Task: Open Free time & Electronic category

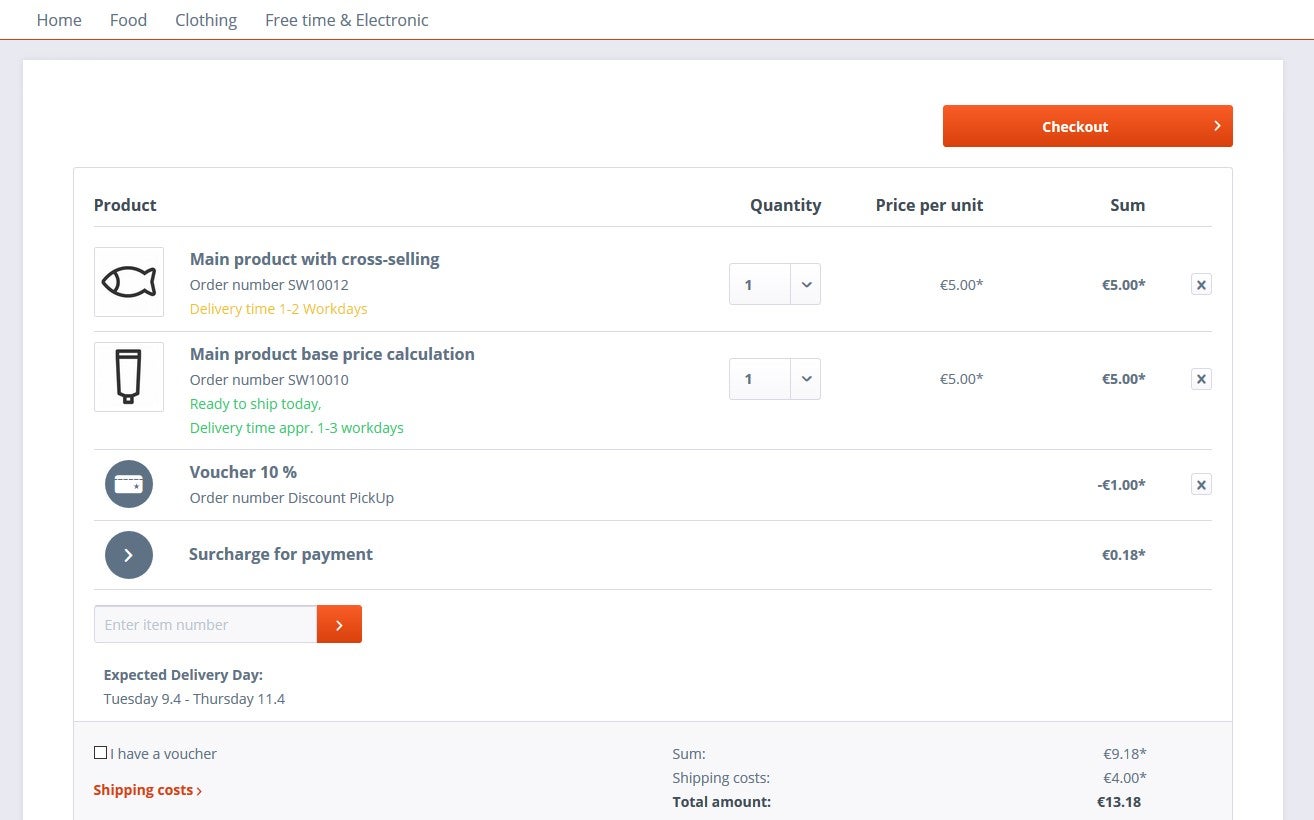Action: [x=347, y=20]
